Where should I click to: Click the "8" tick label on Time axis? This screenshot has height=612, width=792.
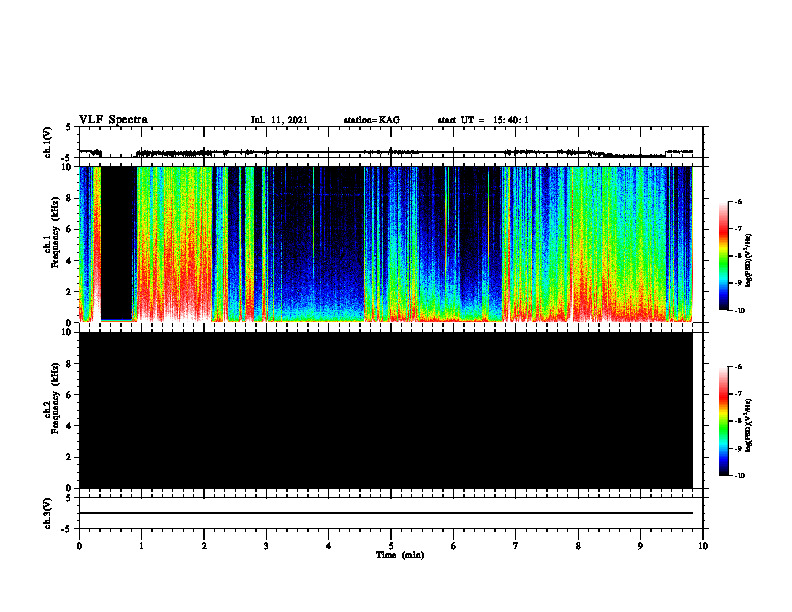pos(578,546)
